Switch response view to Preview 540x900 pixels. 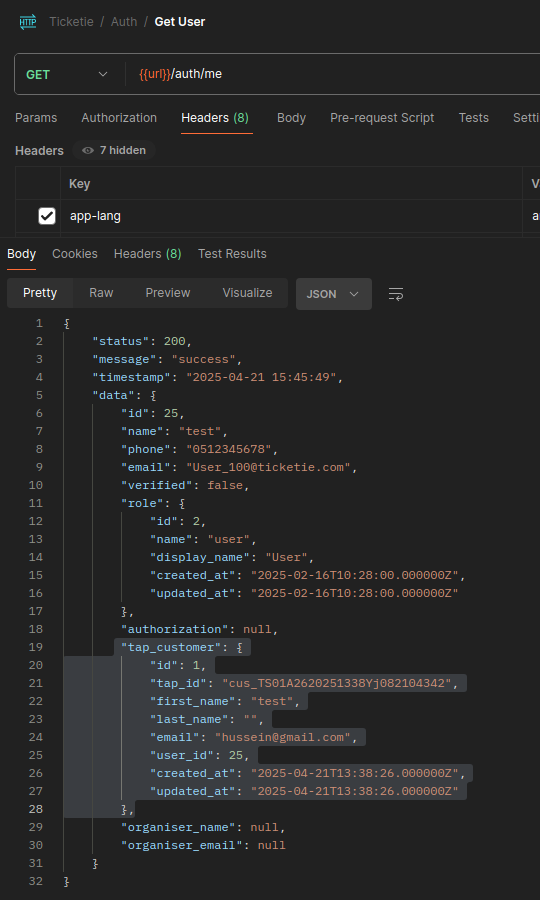[168, 293]
